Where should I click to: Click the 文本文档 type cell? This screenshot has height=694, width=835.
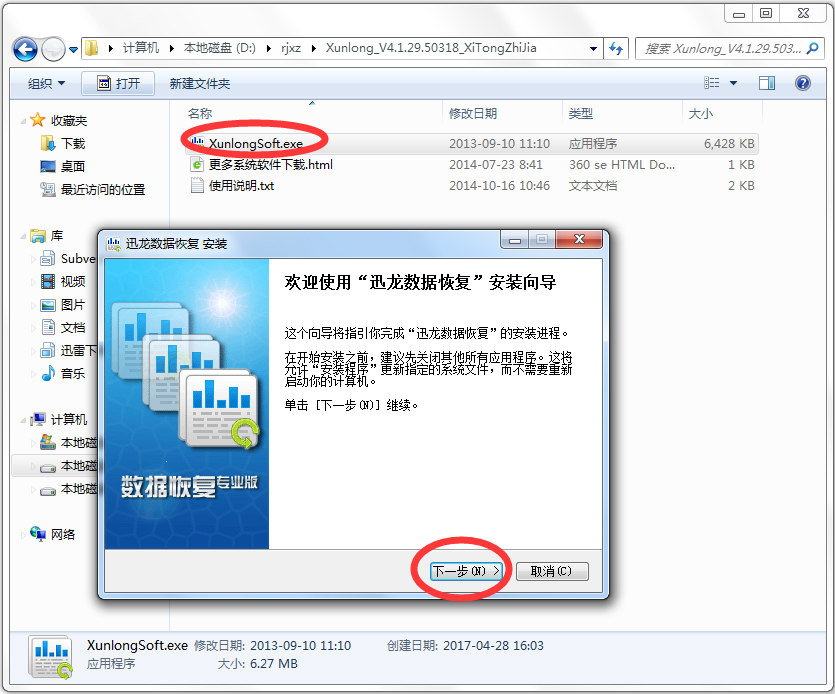tap(593, 185)
